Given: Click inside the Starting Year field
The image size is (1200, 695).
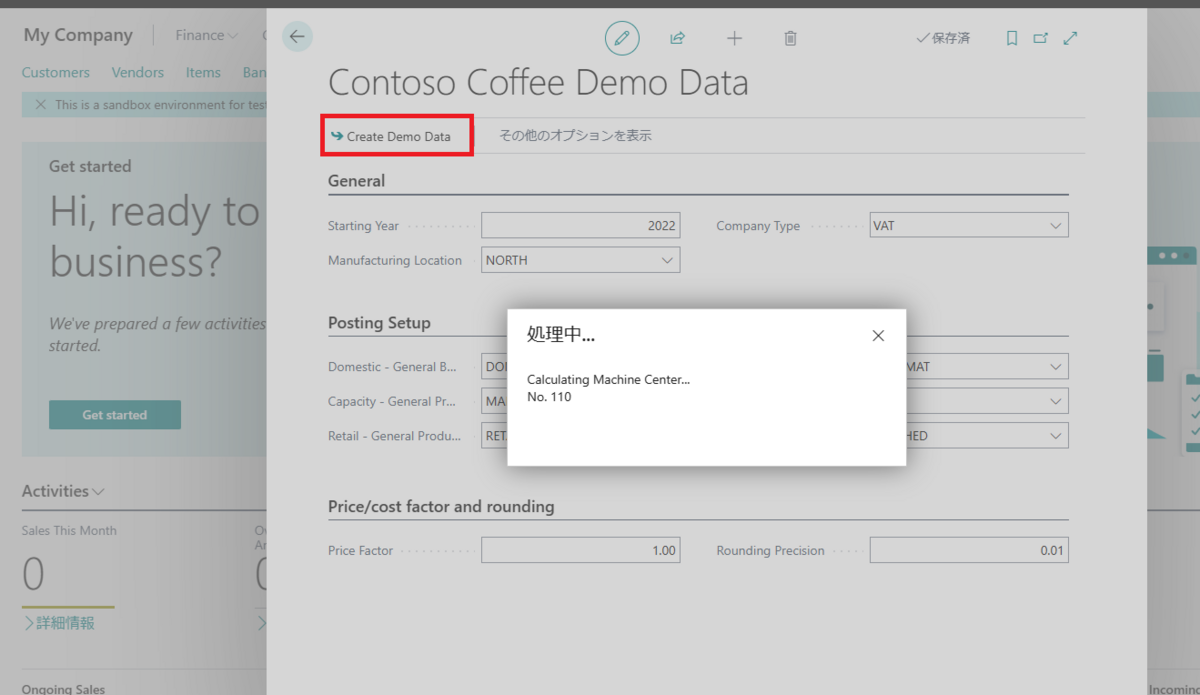Looking at the screenshot, I should click(580, 224).
